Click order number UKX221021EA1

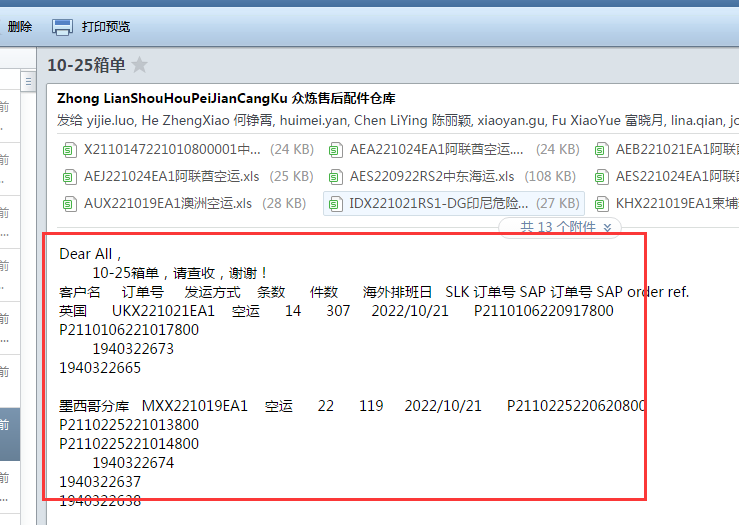(x=163, y=311)
